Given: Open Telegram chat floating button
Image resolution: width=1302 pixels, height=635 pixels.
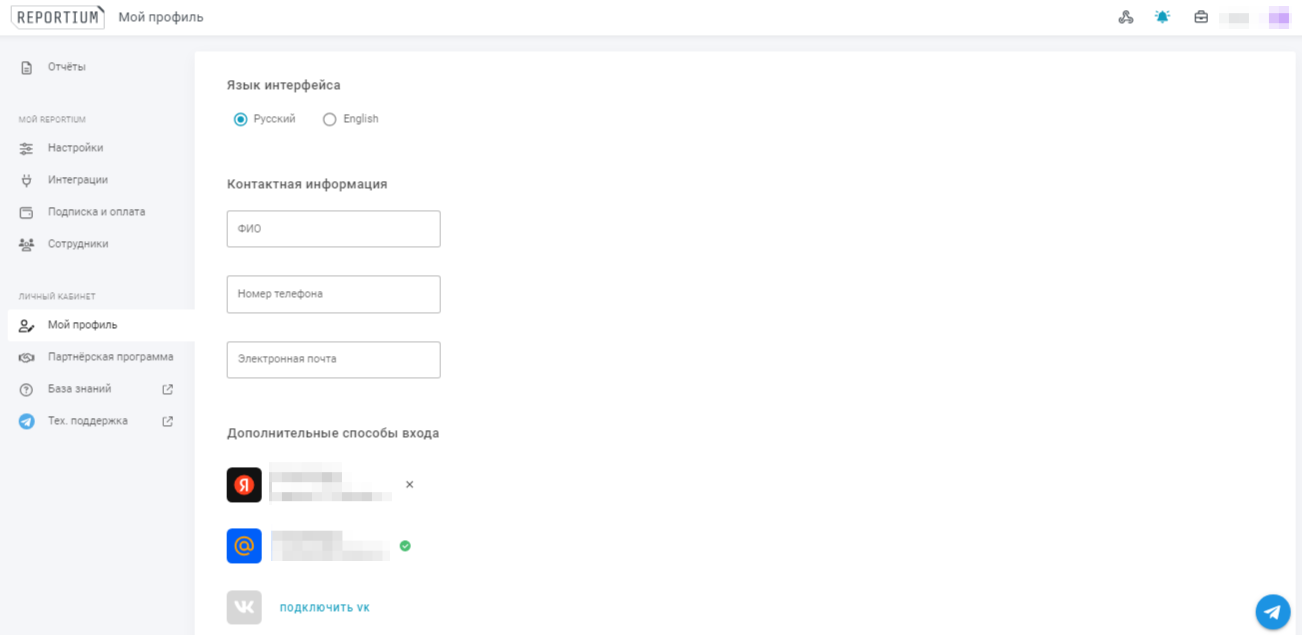Looking at the screenshot, I should click(1272, 611).
